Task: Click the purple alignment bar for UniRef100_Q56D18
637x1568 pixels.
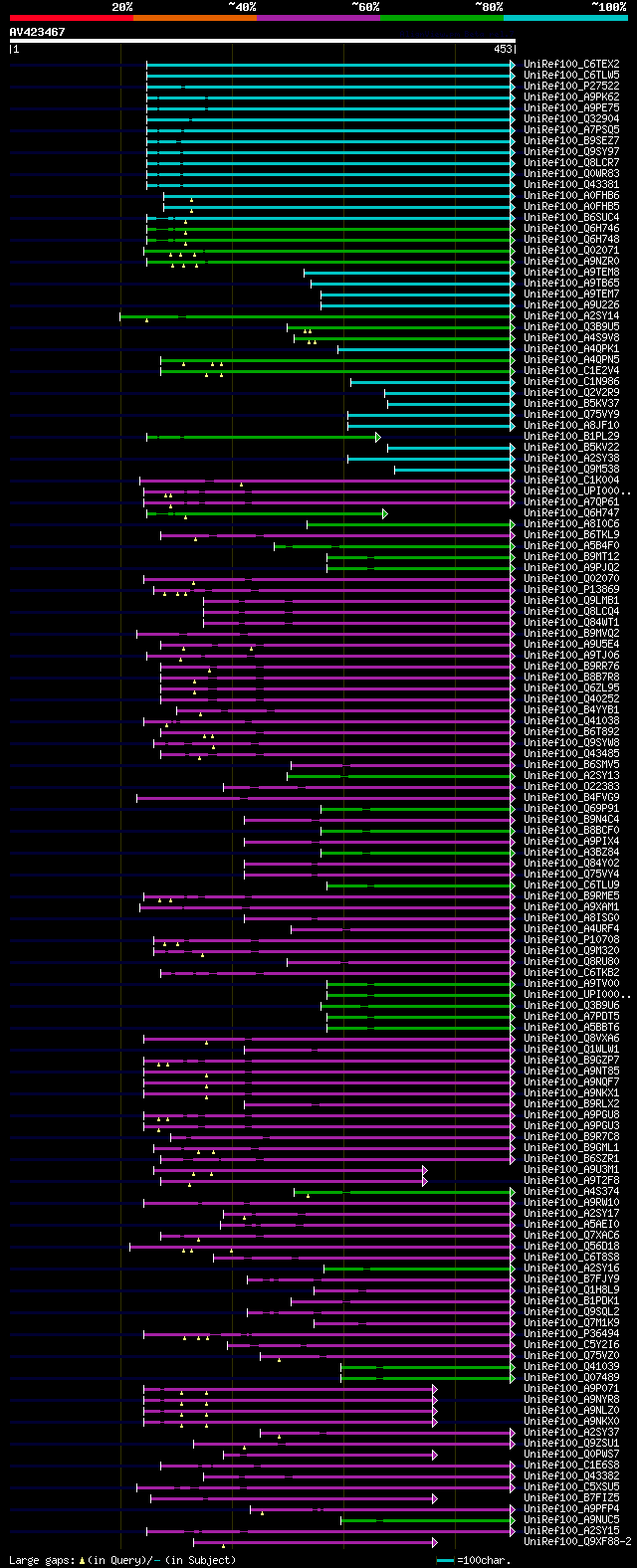Action: pyautogui.click(x=322, y=1246)
